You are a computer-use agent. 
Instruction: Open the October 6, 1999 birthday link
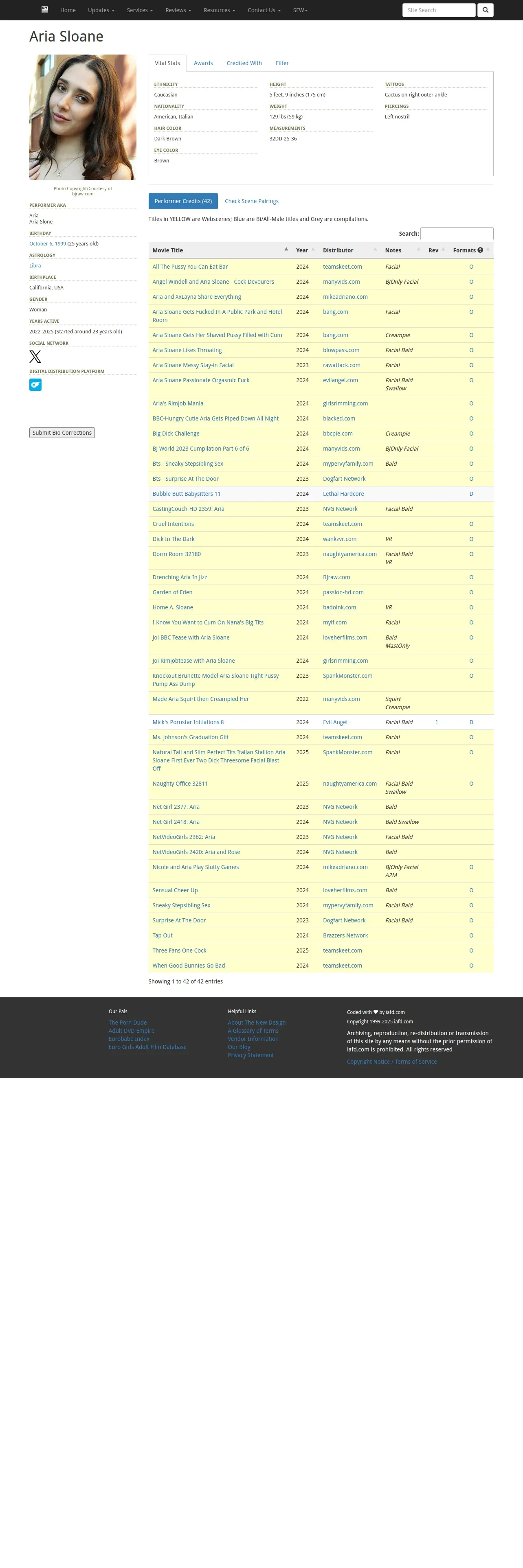48,243
